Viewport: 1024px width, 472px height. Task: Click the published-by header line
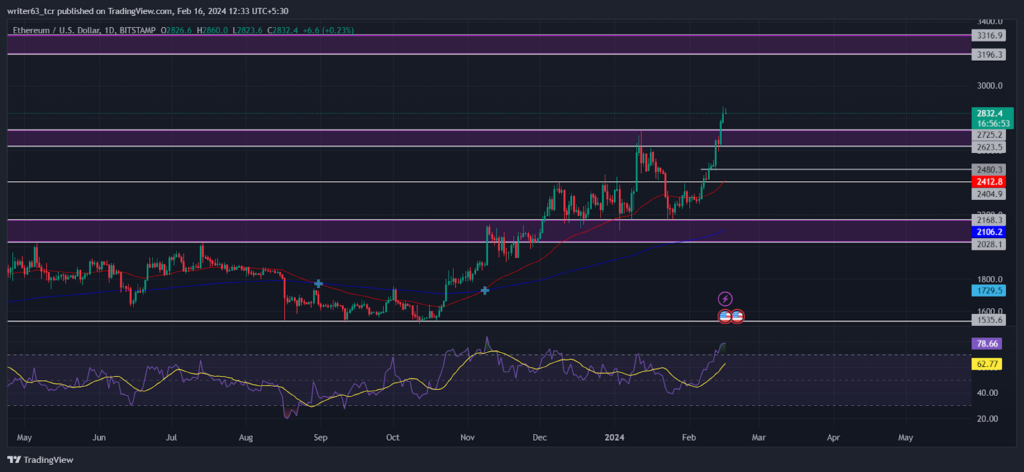148,11
